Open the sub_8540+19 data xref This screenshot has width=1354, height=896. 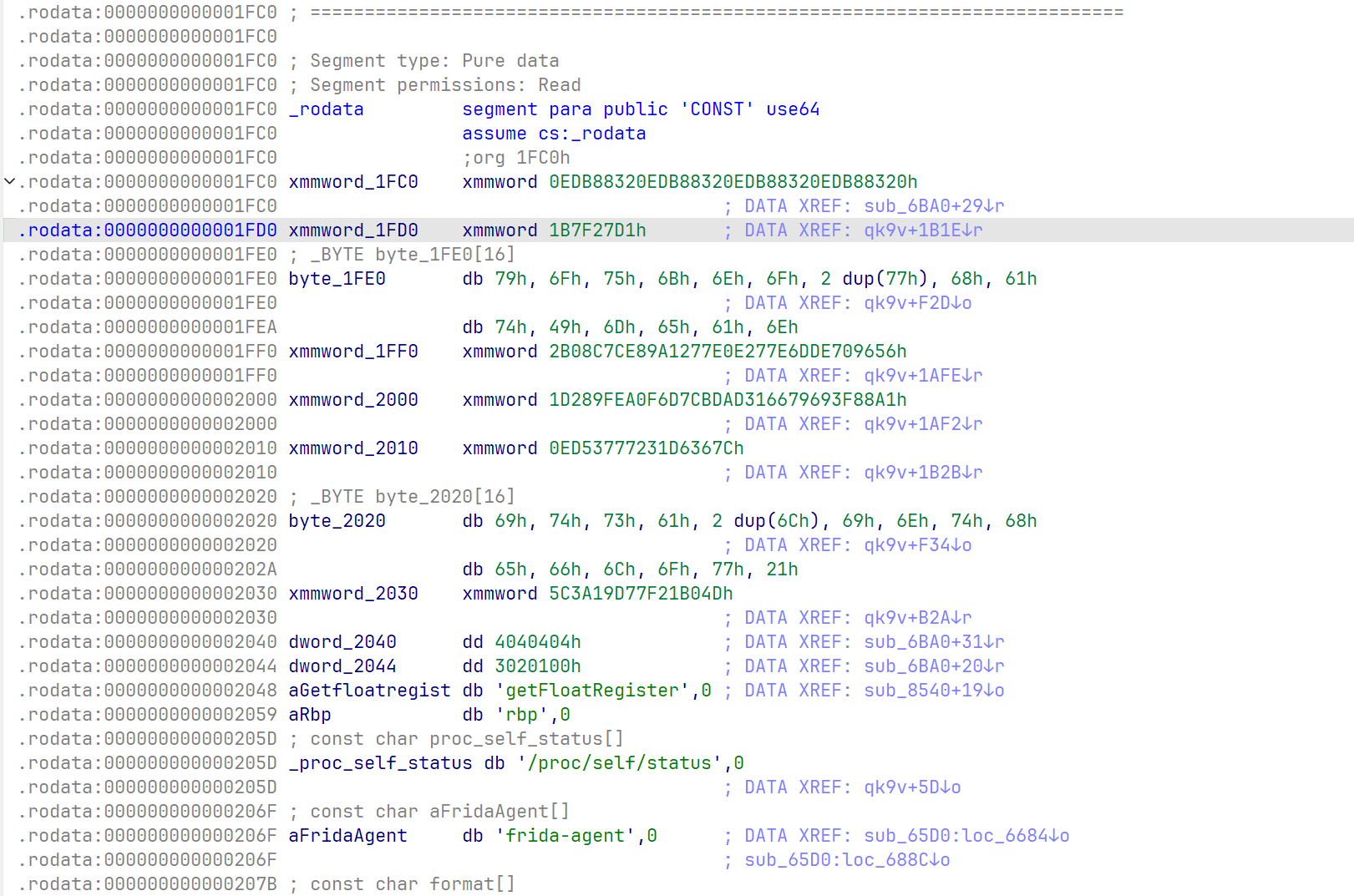click(934, 690)
